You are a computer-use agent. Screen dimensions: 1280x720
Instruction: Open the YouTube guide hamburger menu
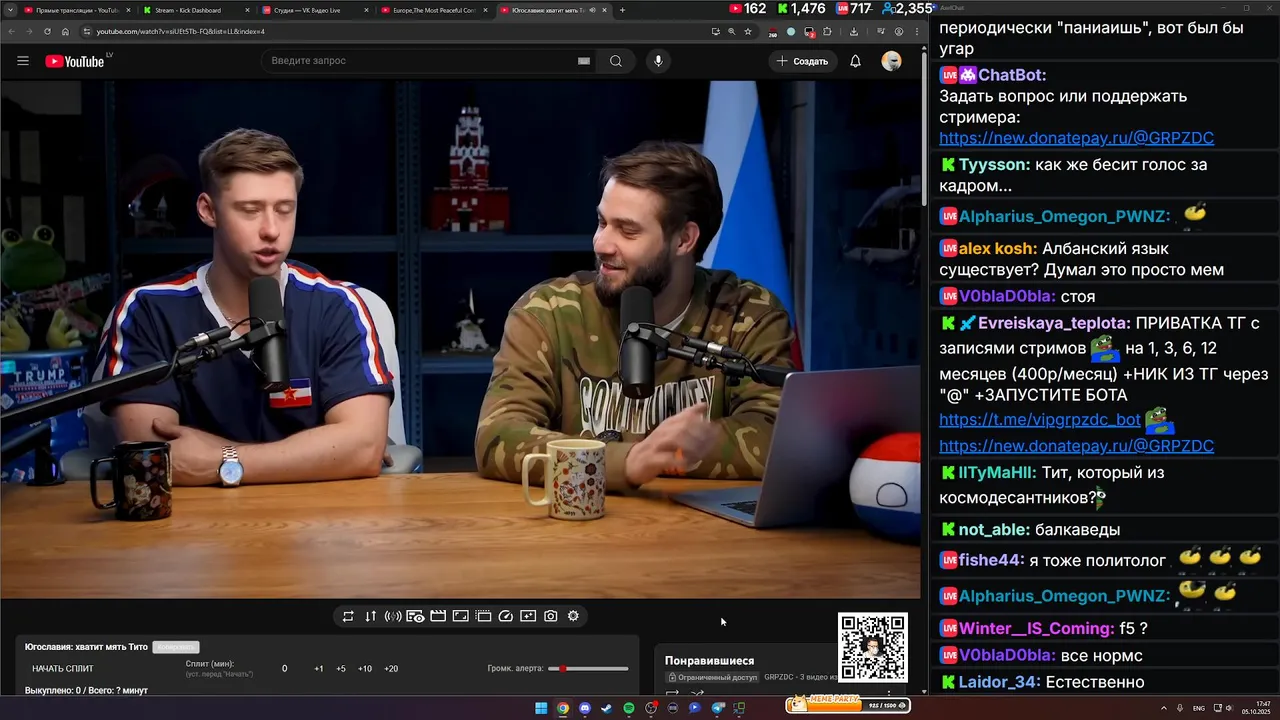22,61
